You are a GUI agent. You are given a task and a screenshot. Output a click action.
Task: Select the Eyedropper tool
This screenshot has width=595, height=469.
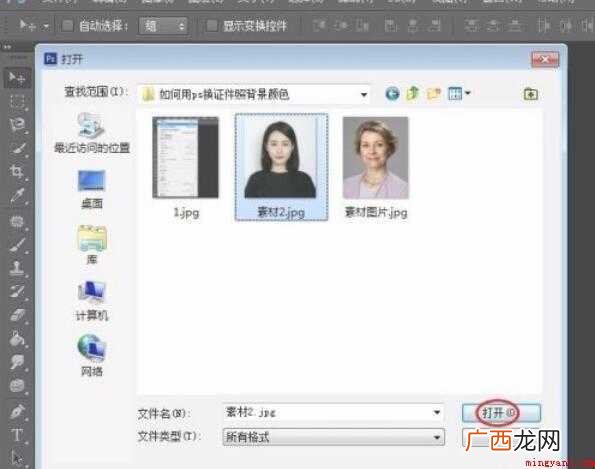pyautogui.click(x=17, y=195)
